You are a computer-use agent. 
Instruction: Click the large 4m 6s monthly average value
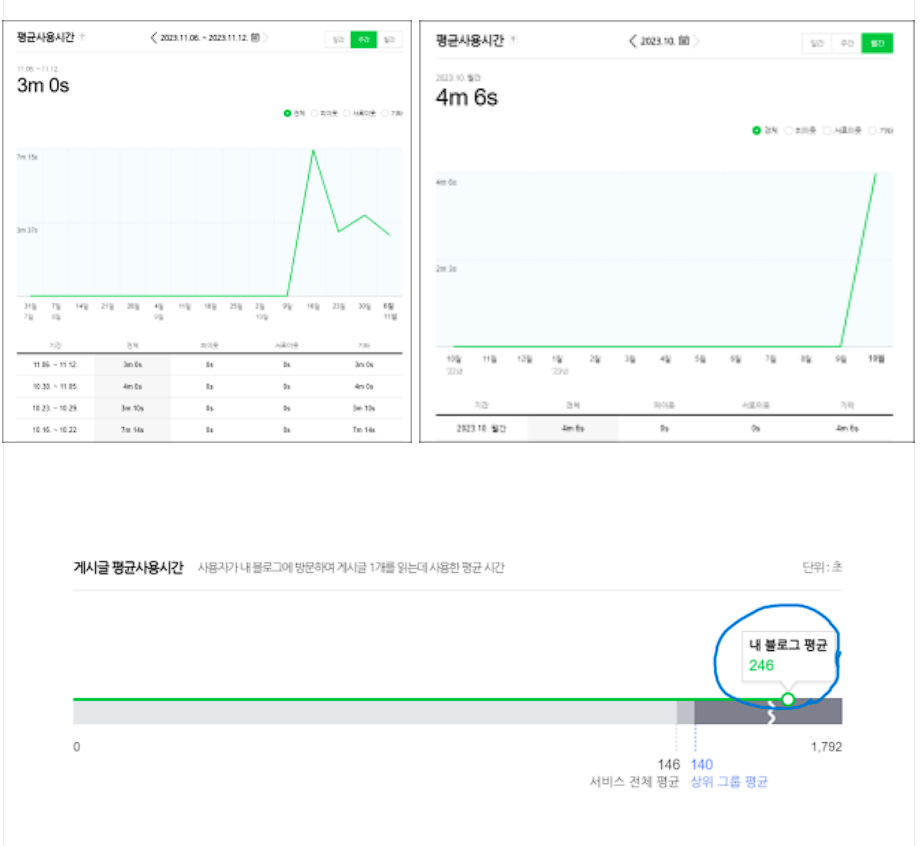point(467,98)
